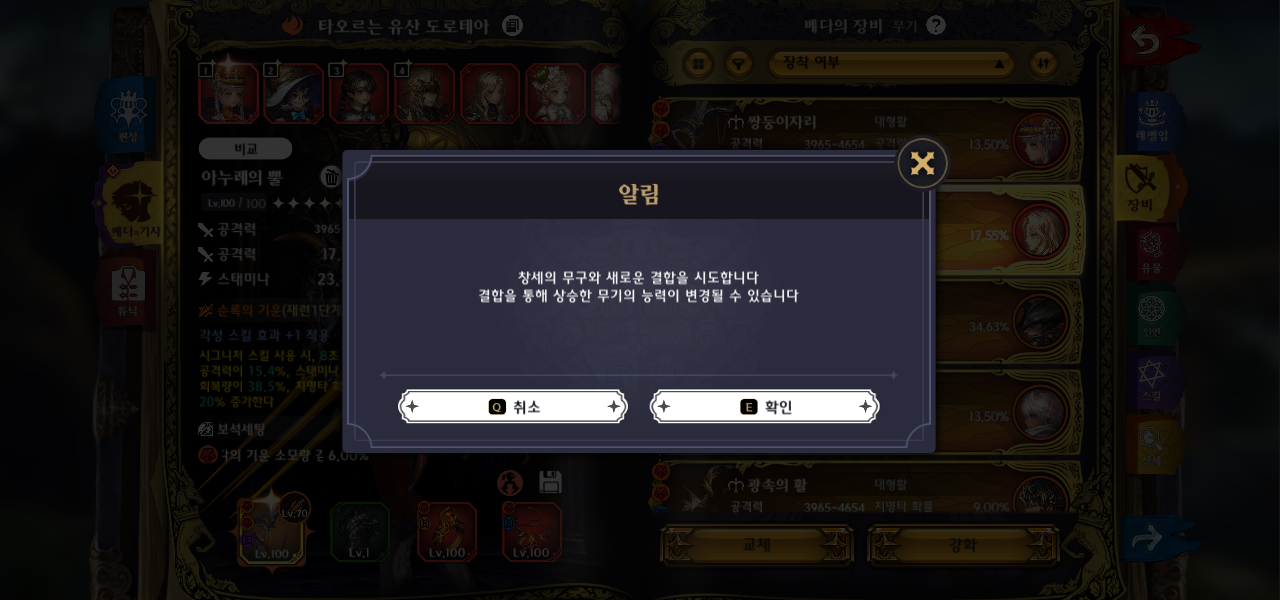
Task: Click the save floppy disk icon
Action: tap(550, 483)
